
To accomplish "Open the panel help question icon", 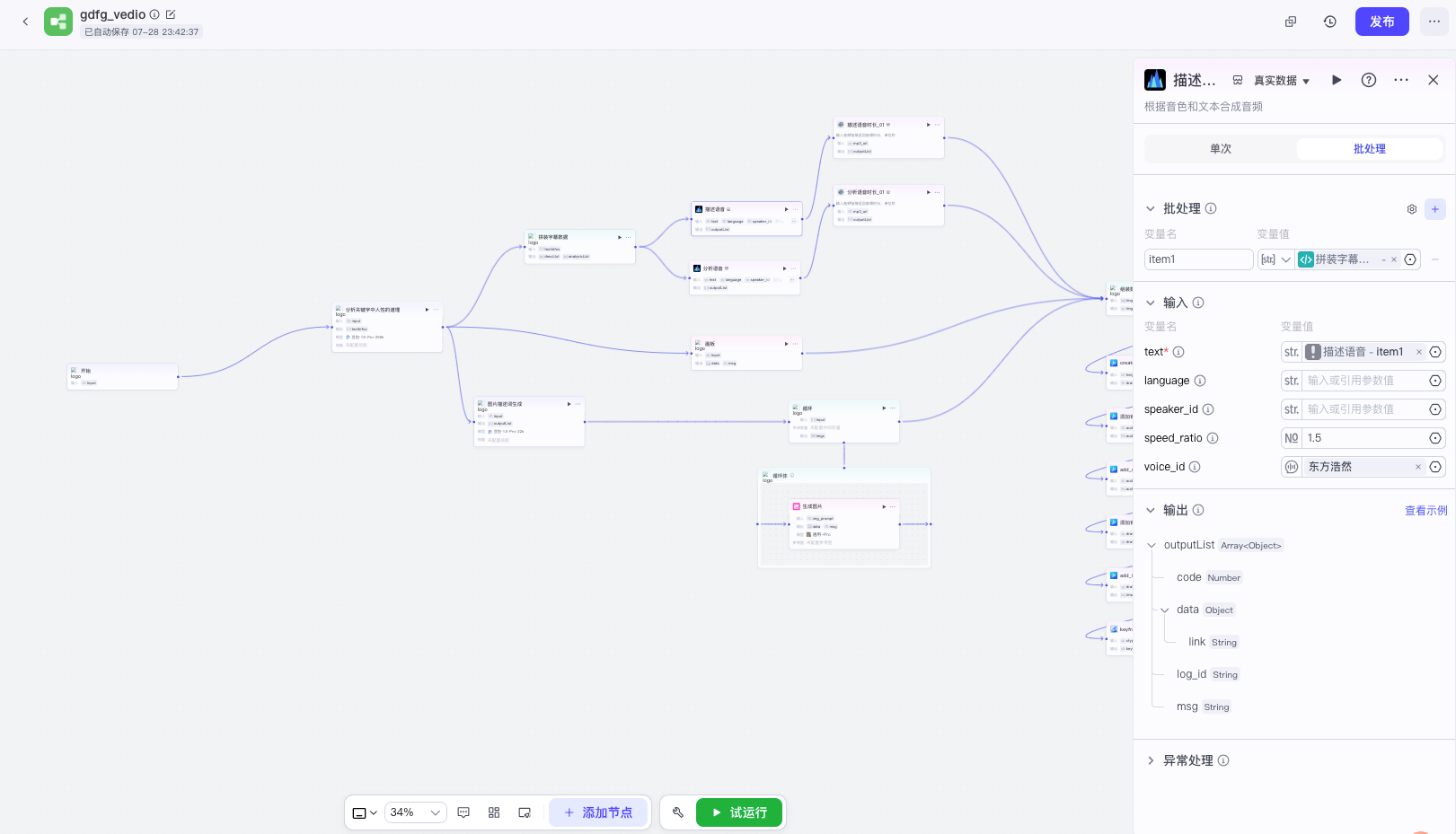I will coord(1369,80).
